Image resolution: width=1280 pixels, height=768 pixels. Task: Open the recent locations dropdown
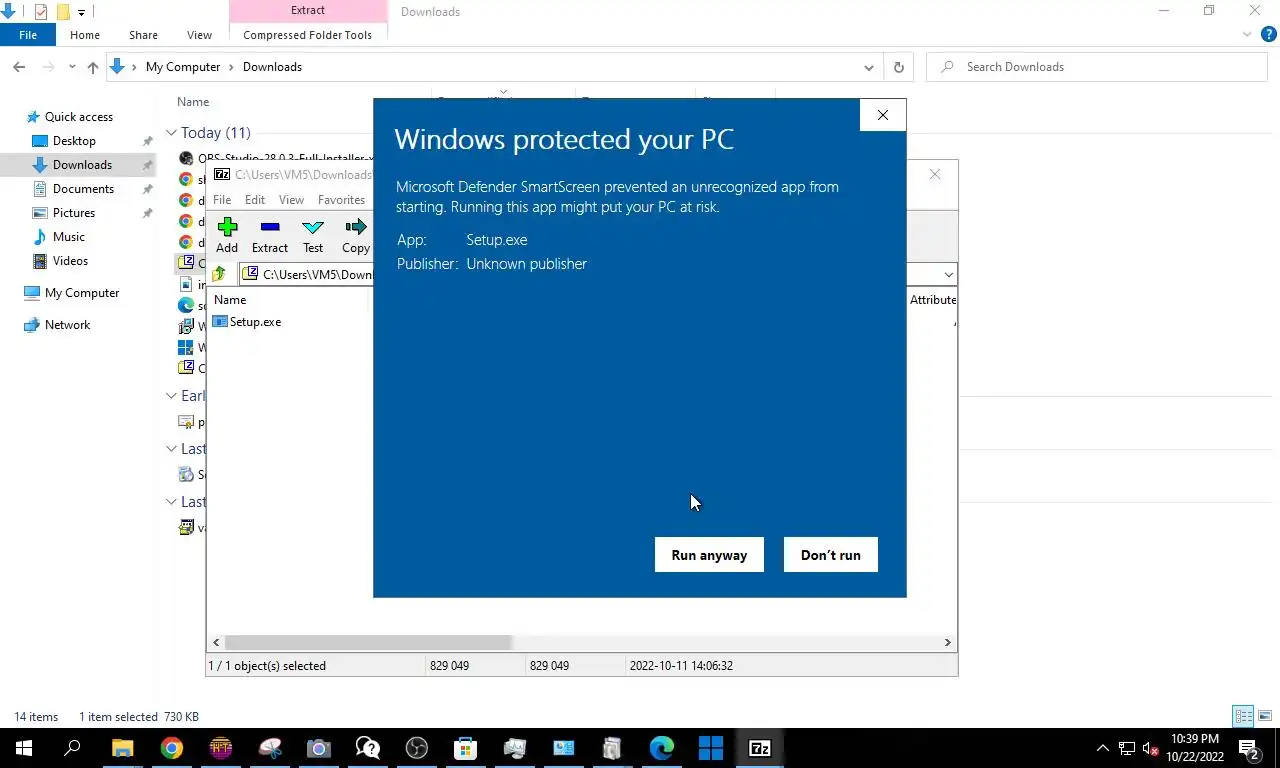coord(72,67)
